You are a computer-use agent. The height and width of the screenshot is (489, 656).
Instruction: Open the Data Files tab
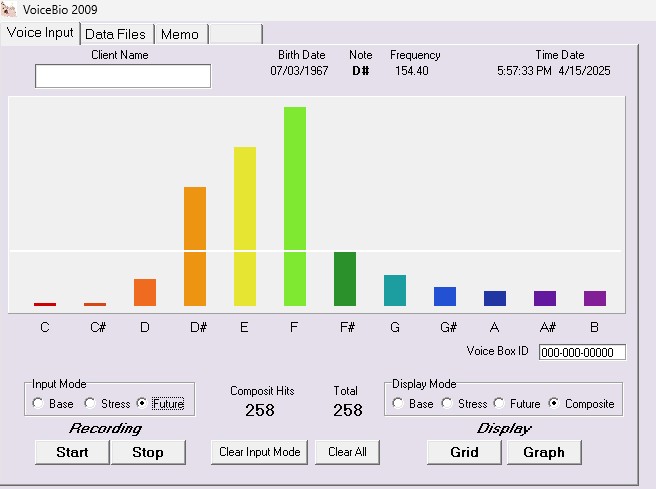click(115, 34)
